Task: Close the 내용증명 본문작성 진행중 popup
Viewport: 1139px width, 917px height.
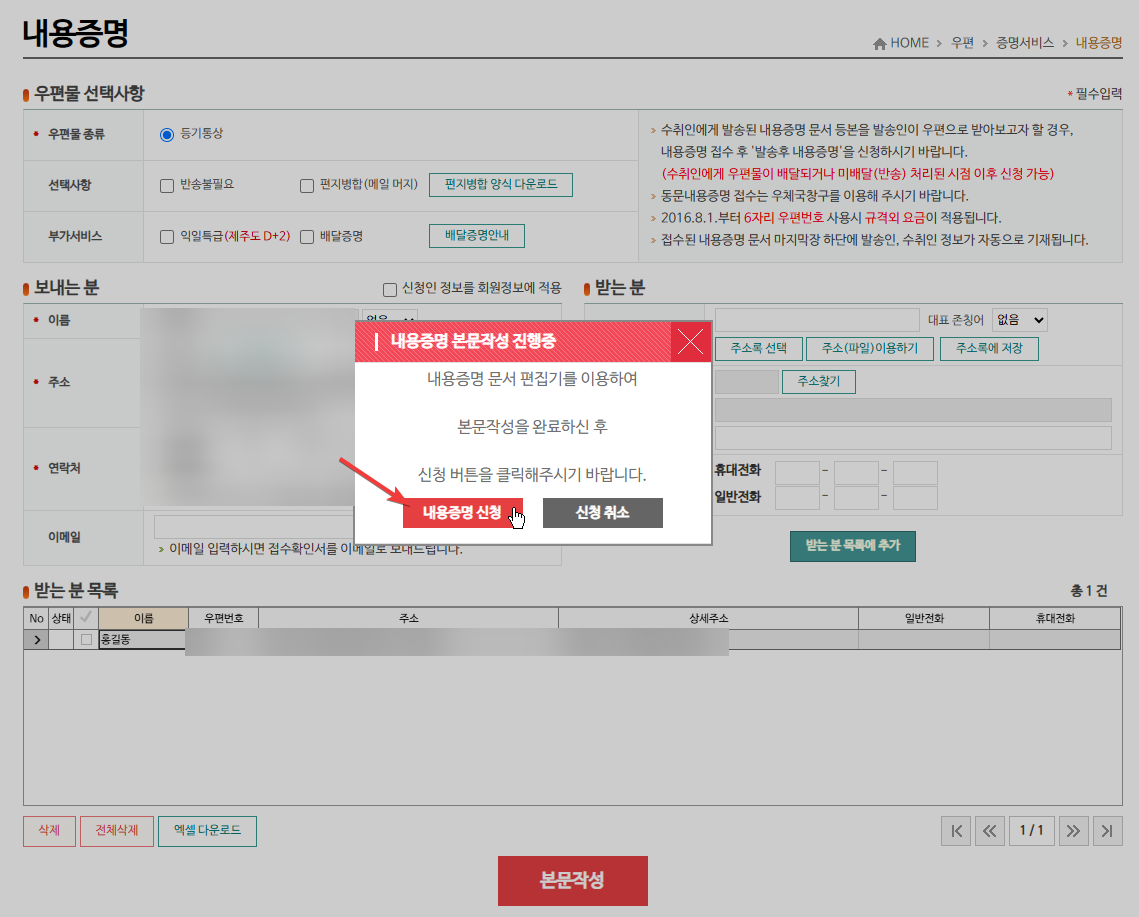Action: tap(690, 341)
